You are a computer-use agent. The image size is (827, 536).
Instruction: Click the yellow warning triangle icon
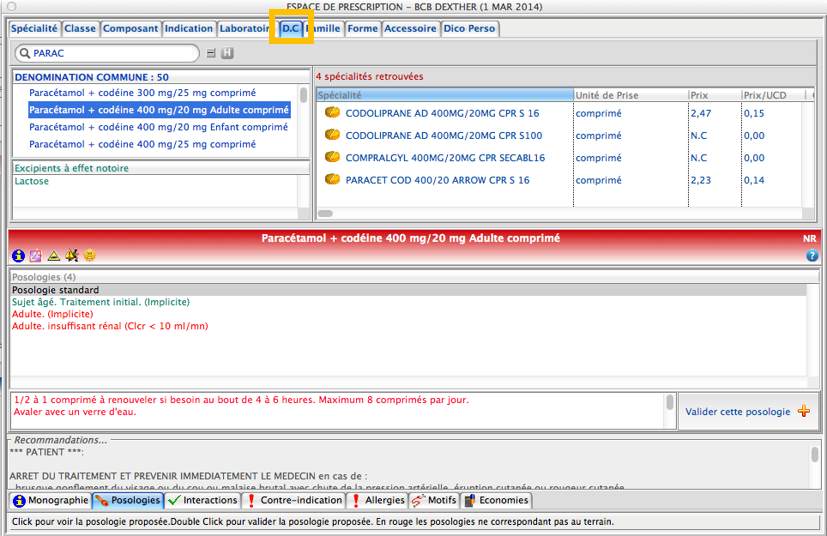(54, 256)
